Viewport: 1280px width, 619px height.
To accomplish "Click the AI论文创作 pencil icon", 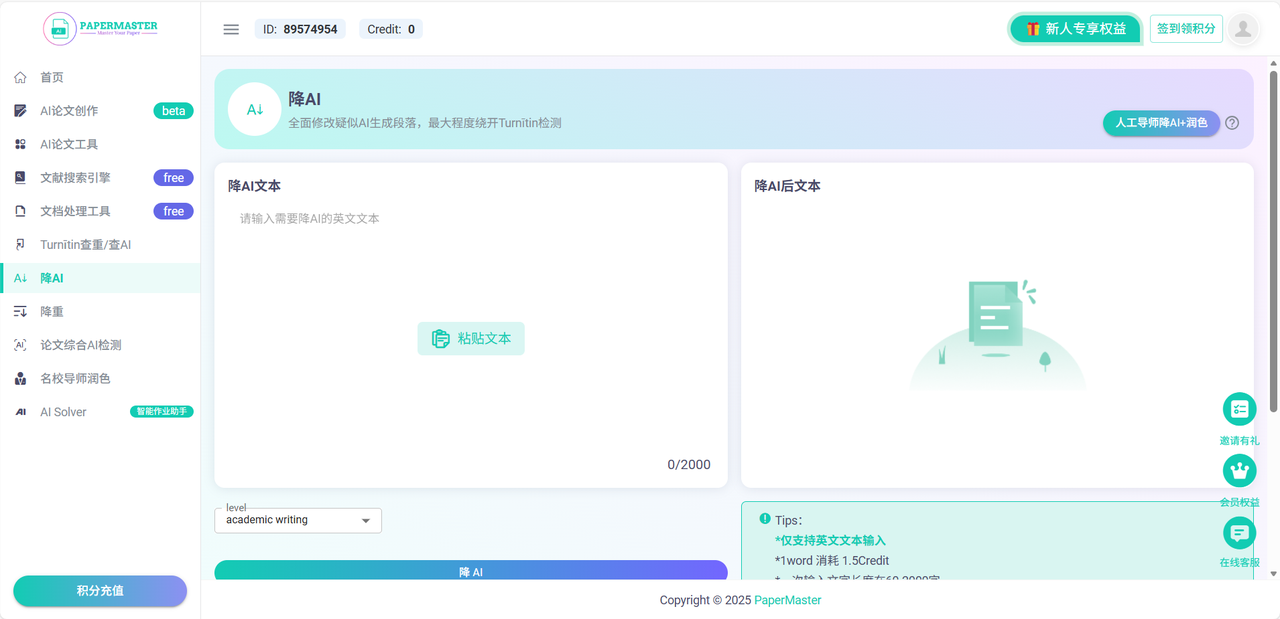I will (20, 111).
